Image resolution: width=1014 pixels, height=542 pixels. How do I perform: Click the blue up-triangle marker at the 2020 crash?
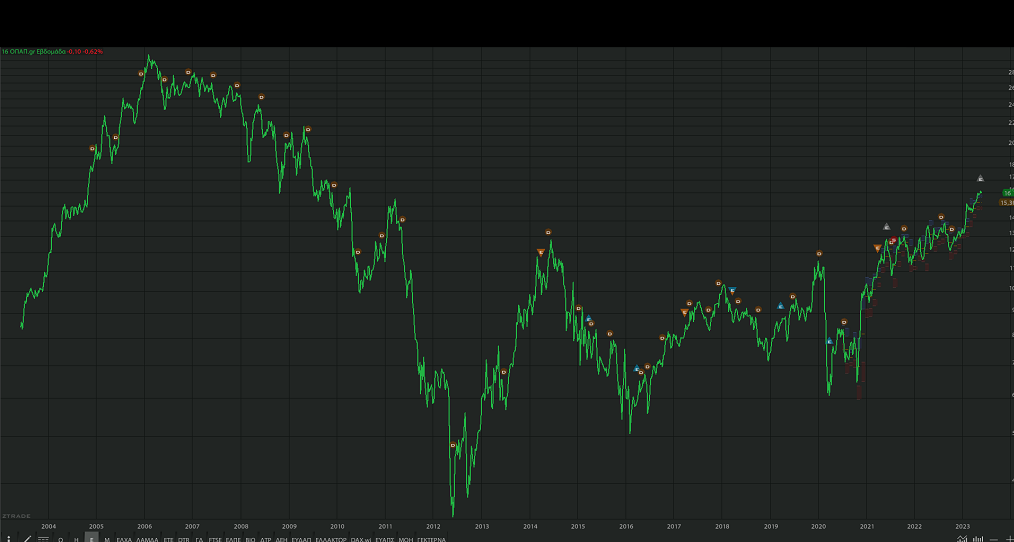pos(830,341)
